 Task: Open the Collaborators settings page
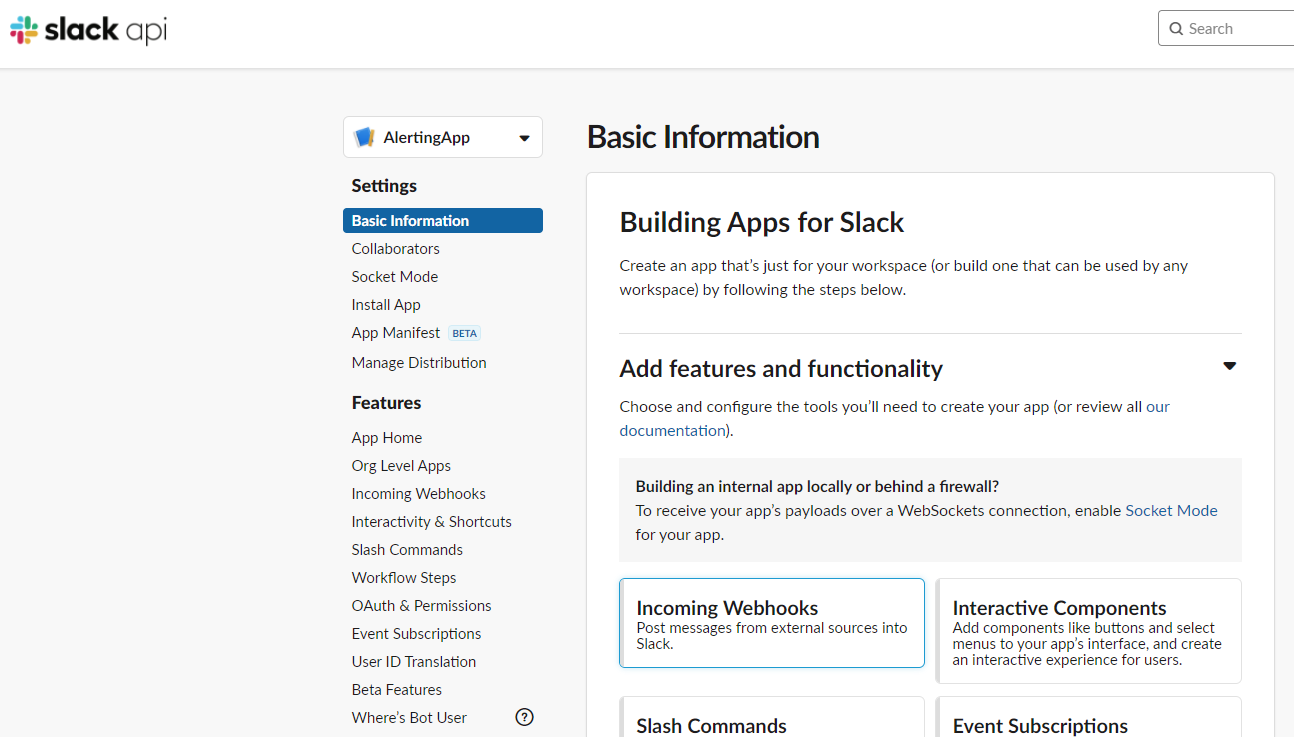click(x=395, y=249)
